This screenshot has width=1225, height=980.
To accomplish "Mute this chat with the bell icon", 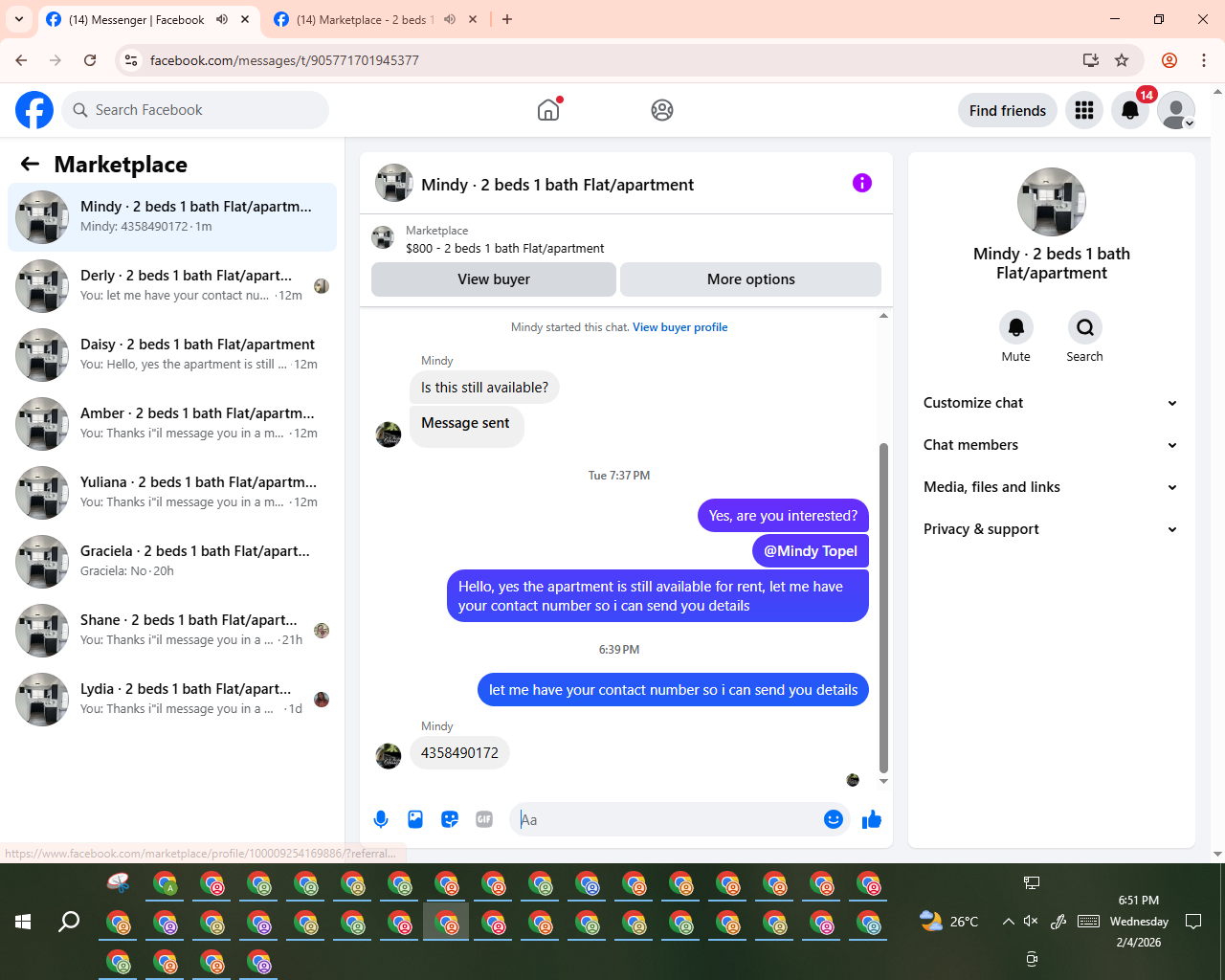I will click(1016, 327).
